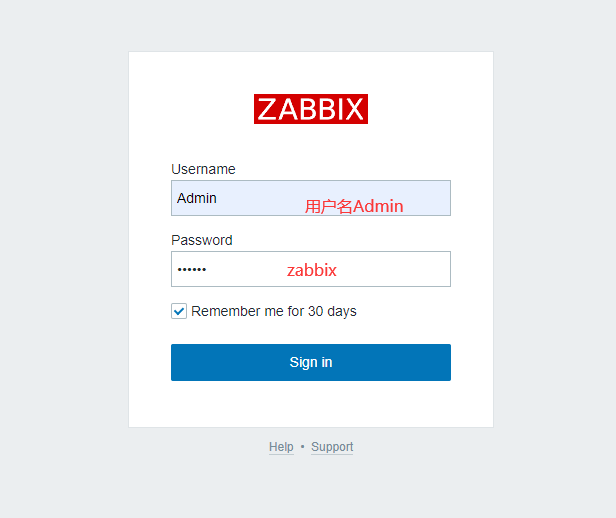The height and width of the screenshot is (518, 616).
Task: Place cursor on "Admin" text in Username
Action: 196,198
